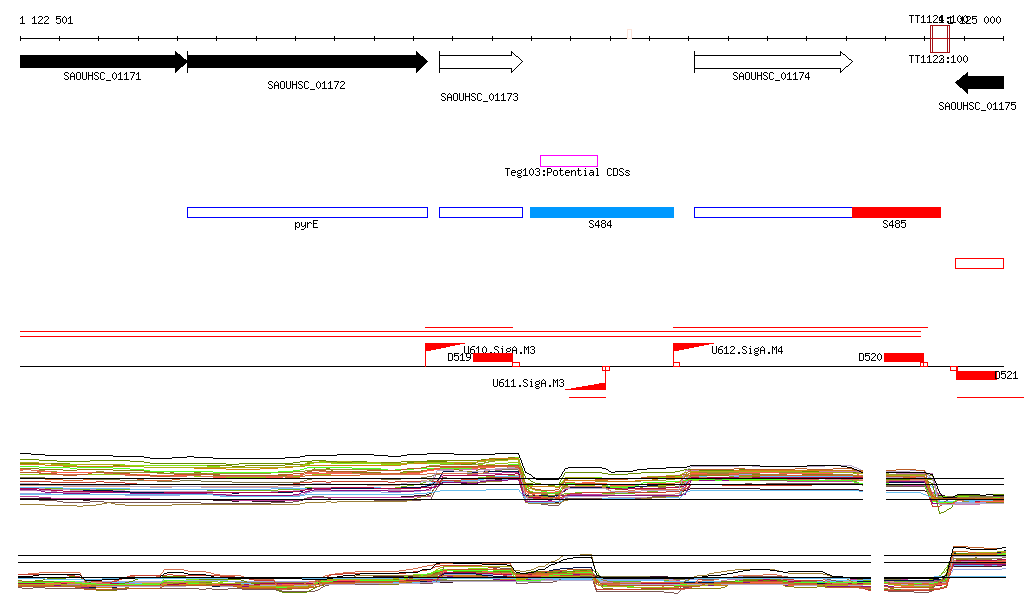Select the D520 red block
1024x611 pixels.
(x=904, y=358)
